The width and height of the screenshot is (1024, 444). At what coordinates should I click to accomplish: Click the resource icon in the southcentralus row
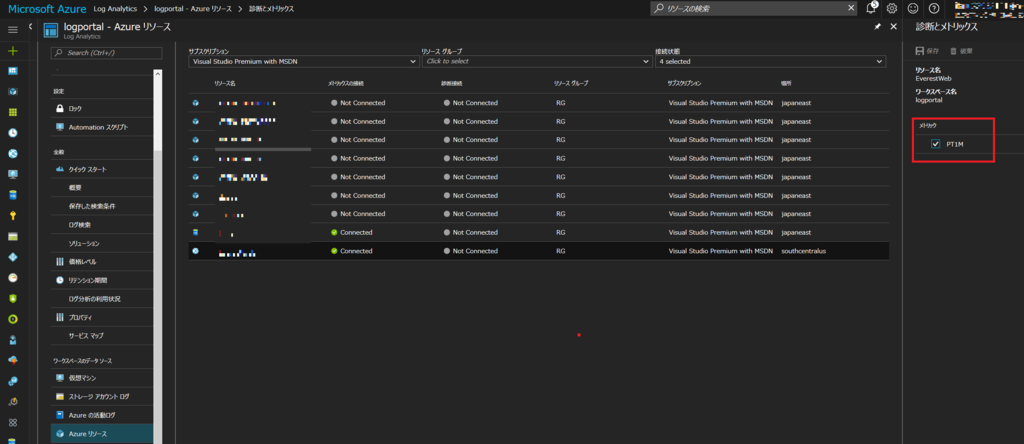pyautogui.click(x=195, y=251)
